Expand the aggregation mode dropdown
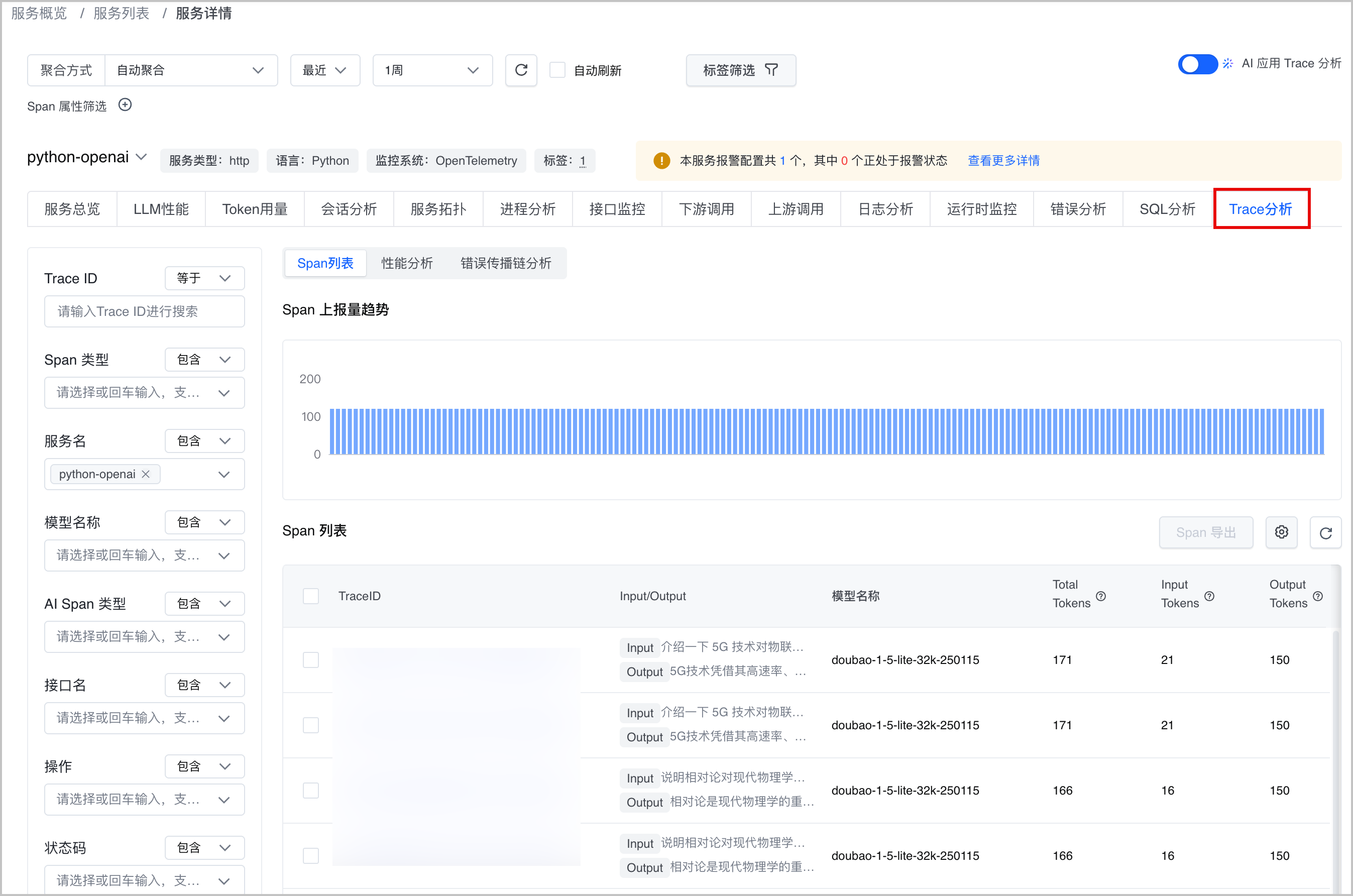 pos(191,70)
